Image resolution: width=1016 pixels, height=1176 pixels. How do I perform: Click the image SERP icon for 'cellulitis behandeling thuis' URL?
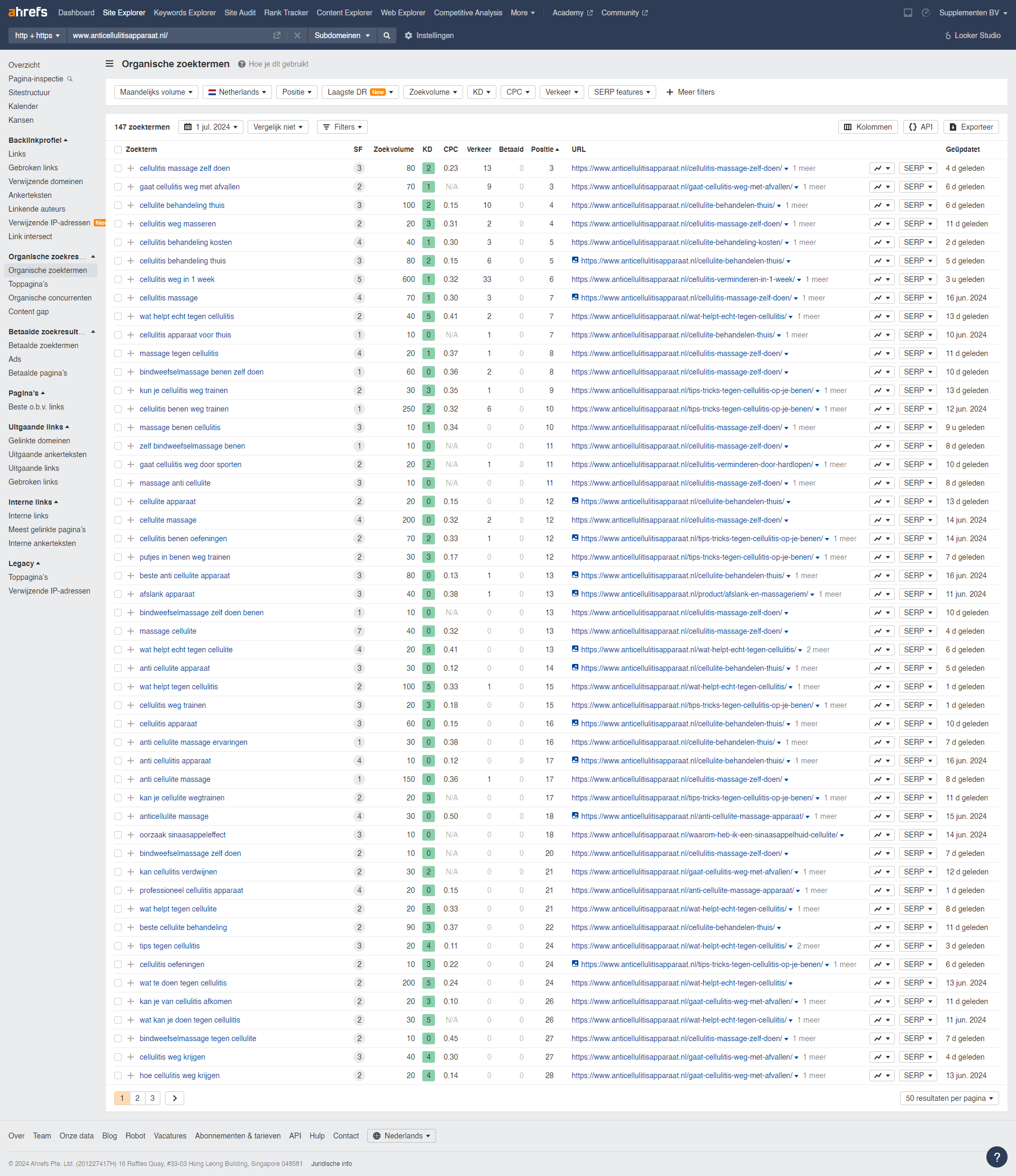point(575,260)
